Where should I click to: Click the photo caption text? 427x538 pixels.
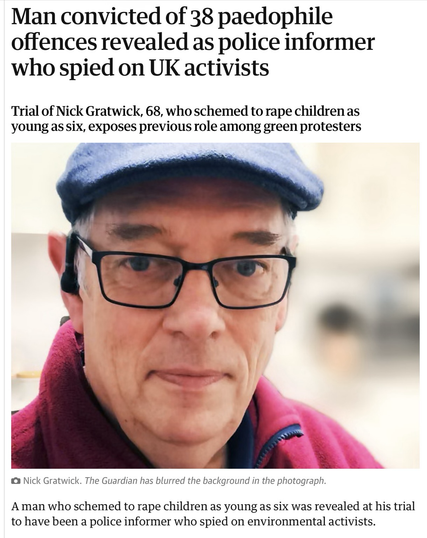pos(175,481)
